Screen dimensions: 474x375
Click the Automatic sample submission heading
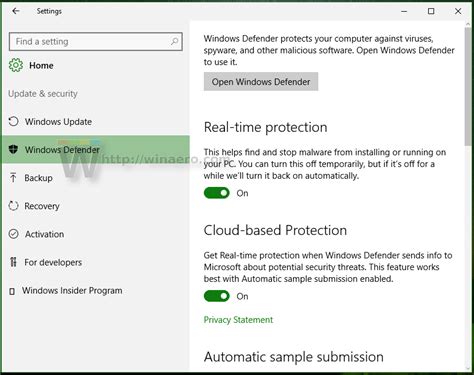point(294,357)
